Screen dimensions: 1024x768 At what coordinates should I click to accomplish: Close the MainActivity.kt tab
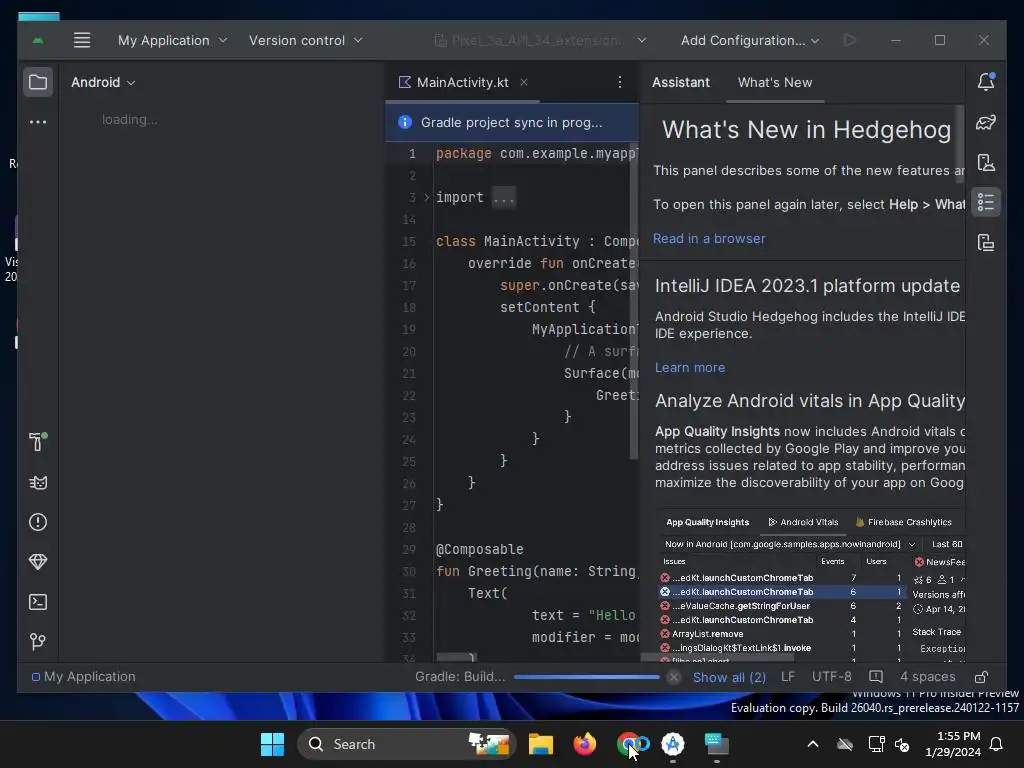tap(524, 82)
